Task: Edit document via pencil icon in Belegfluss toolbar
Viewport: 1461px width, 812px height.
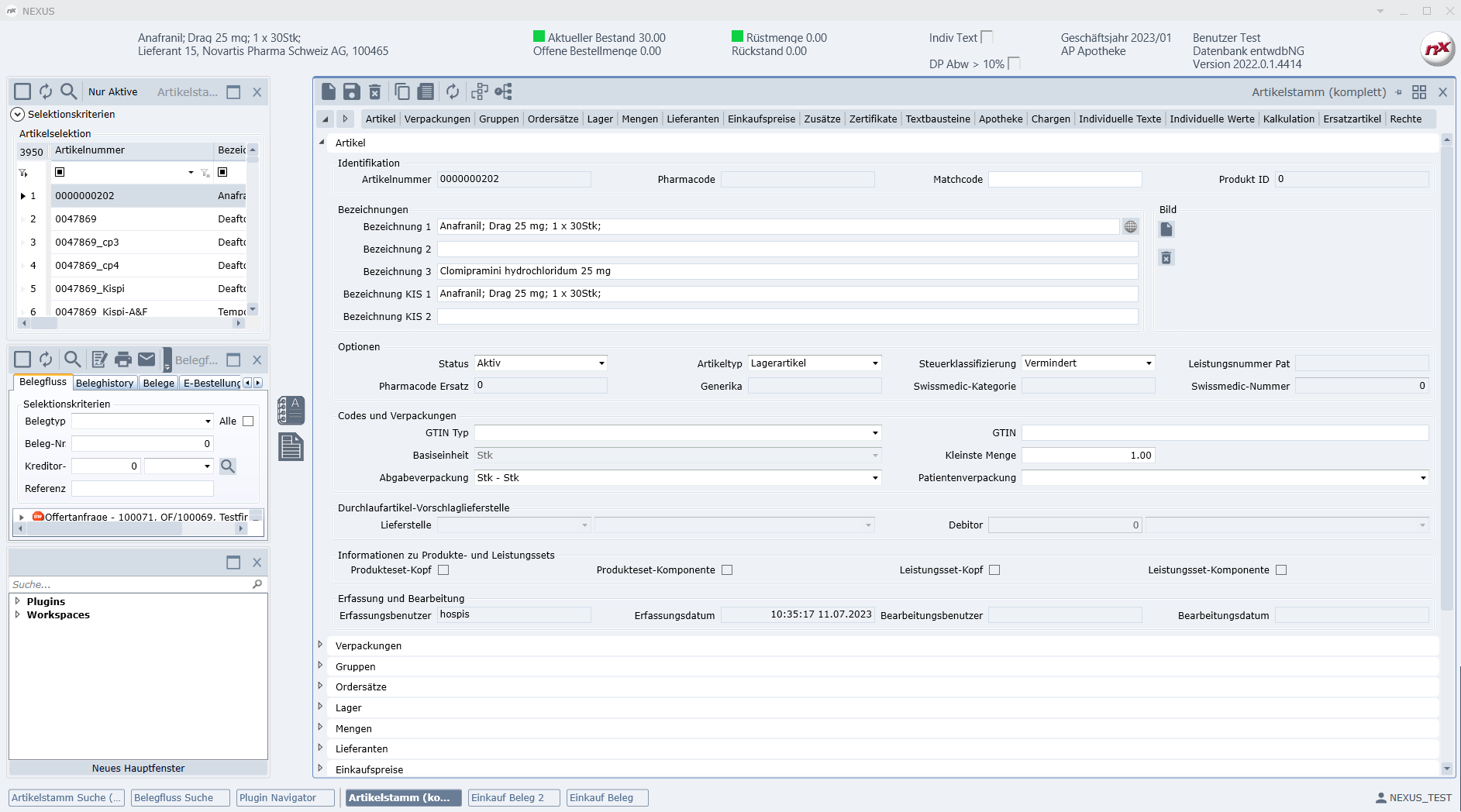Action: [x=99, y=360]
